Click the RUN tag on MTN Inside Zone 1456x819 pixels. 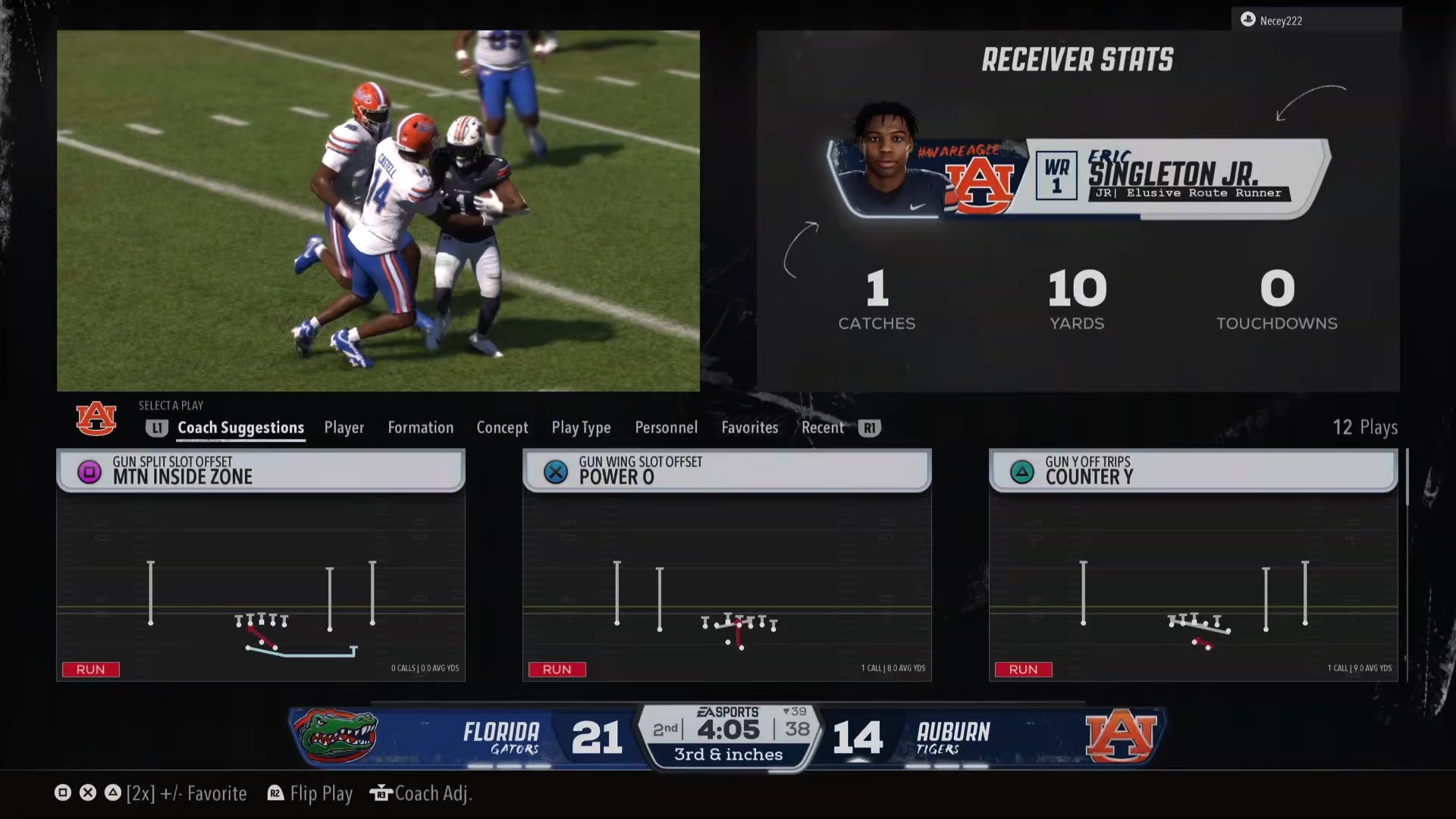click(91, 669)
